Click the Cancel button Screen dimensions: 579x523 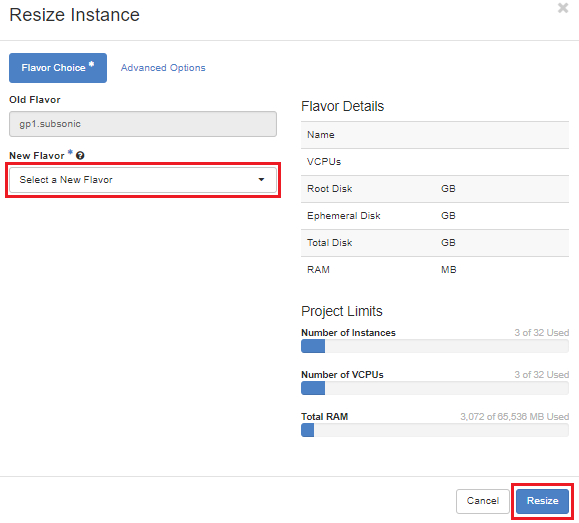tap(483, 501)
